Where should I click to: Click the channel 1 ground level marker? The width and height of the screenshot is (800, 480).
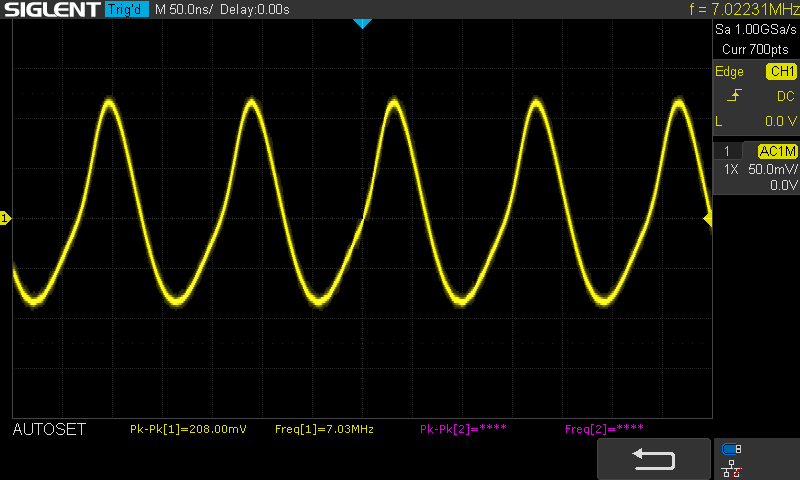point(5,218)
